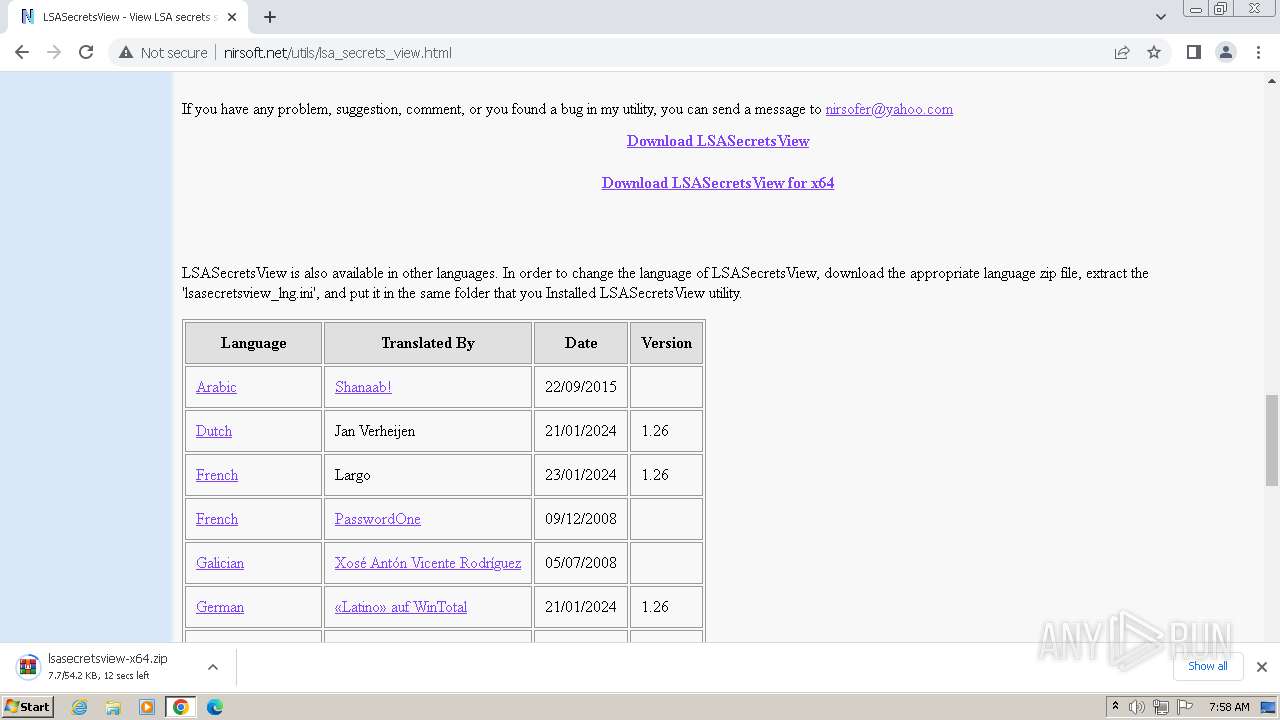
Task: Open Xosé Antón Vicente Rodríguez link
Action: (x=428, y=563)
